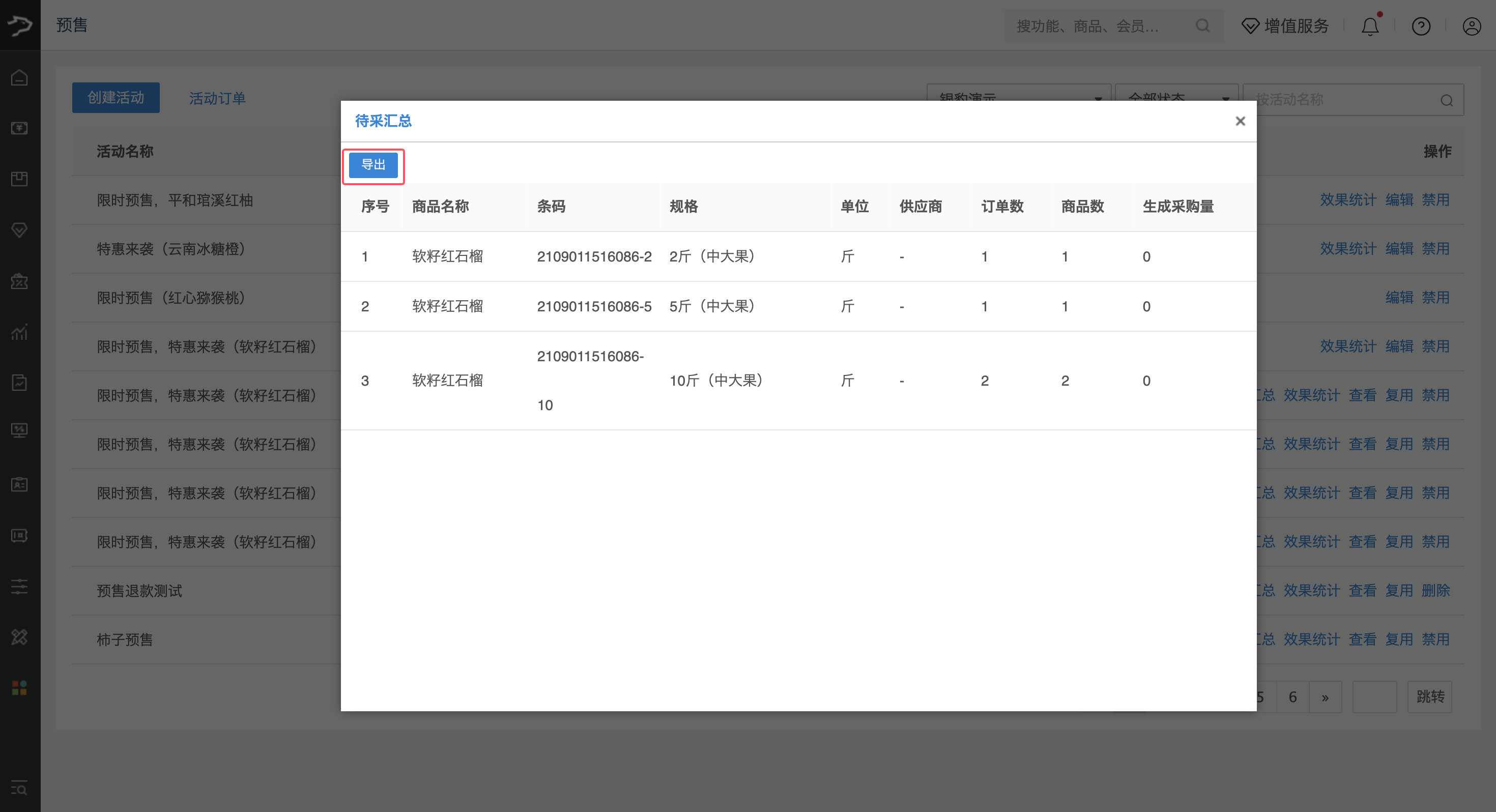The height and width of the screenshot is (812, 1496).
Task: Click the magnifier in activity name search
Action: coord(1447,101)
